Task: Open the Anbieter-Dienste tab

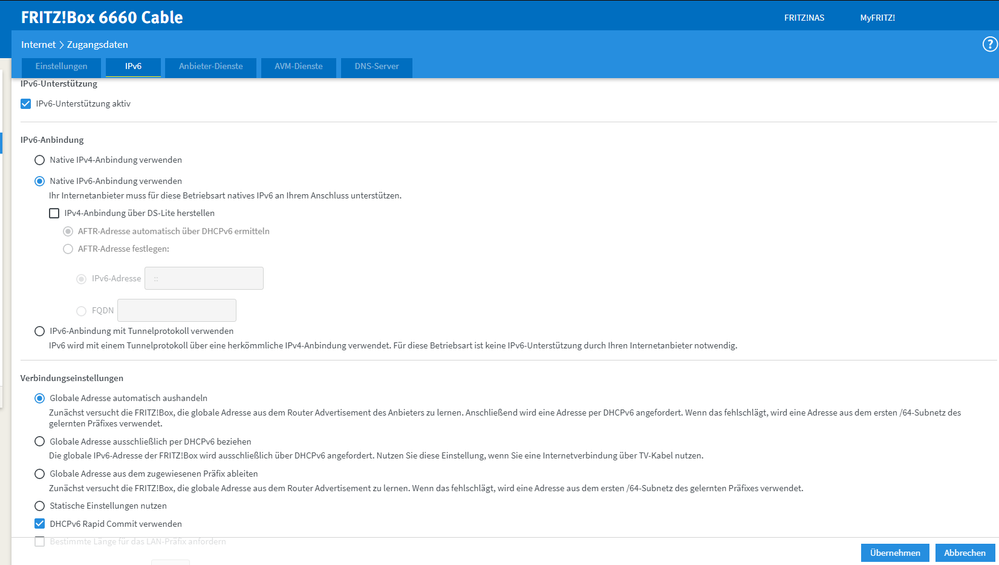Action: coord(211,67)
